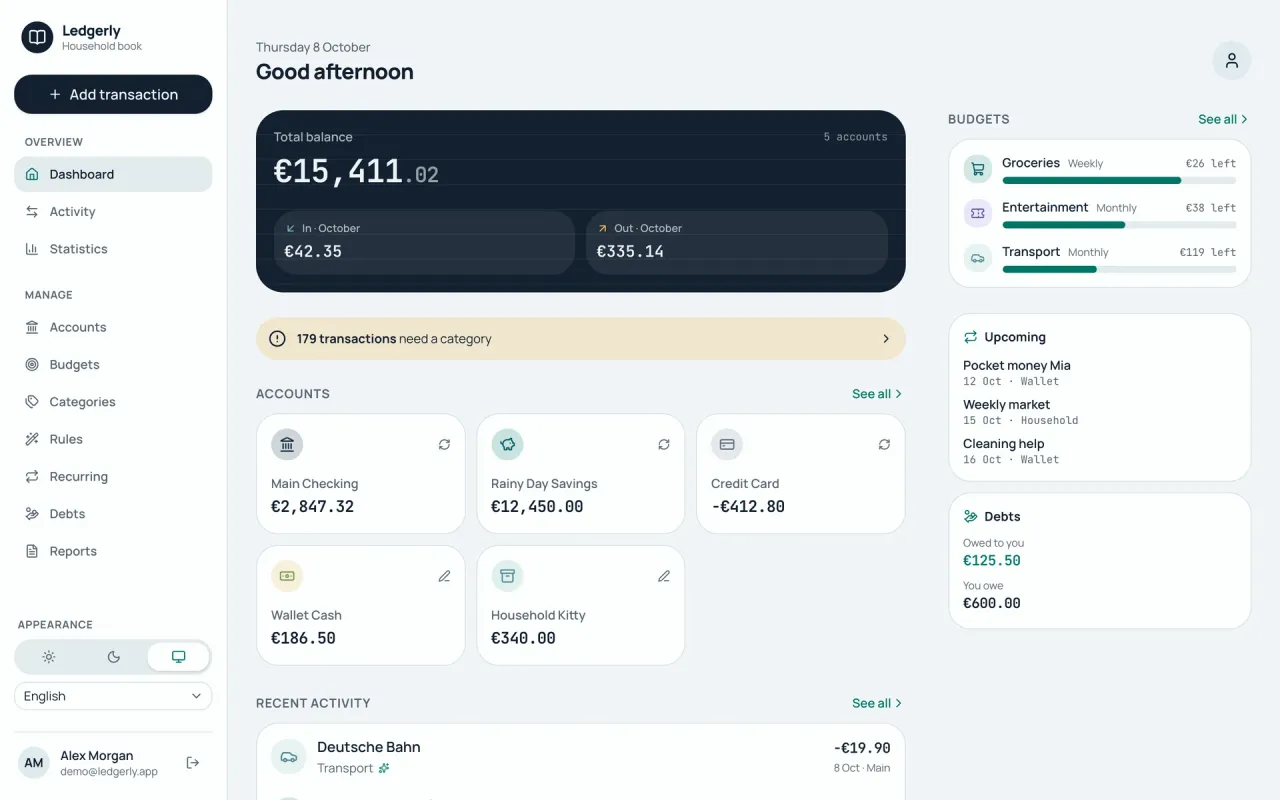Click the Owed to you €125.50 amount

click(992, 561)
